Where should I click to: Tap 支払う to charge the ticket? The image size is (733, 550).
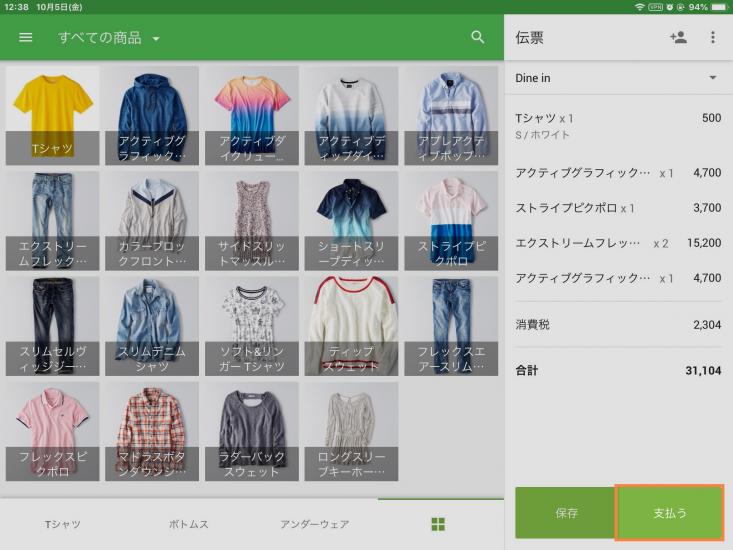coord(669,513)
